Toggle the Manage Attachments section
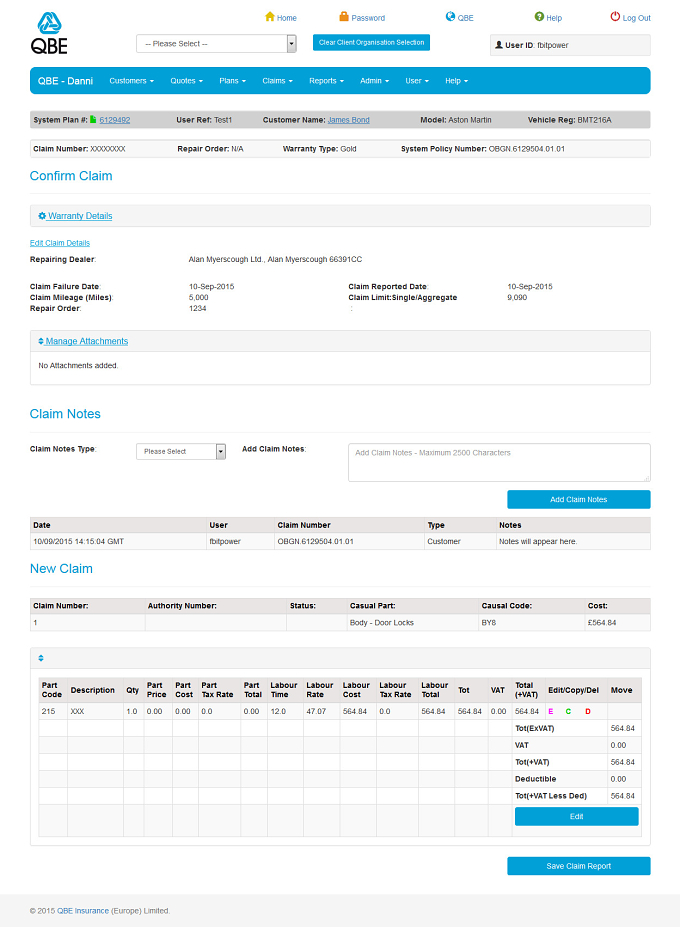Viewport: 680px width, 927px height. (x=83, y=341)
